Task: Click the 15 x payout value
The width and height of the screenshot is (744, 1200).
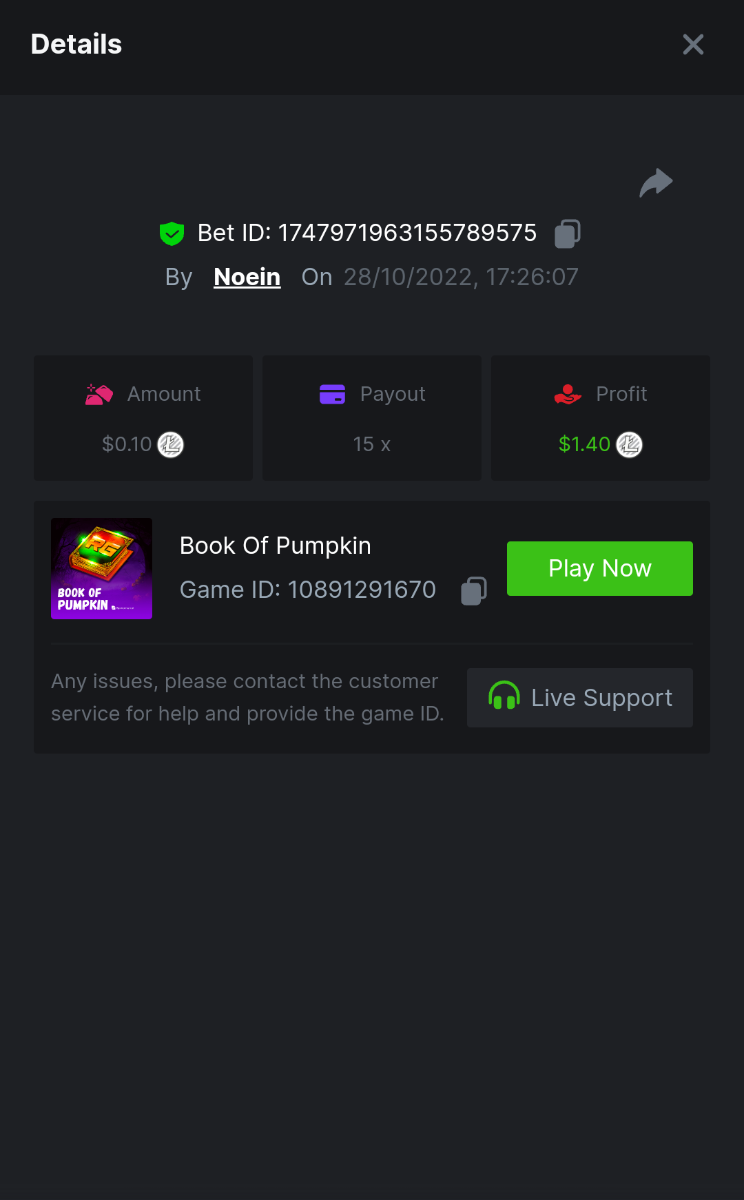Action: click(372, 444)
